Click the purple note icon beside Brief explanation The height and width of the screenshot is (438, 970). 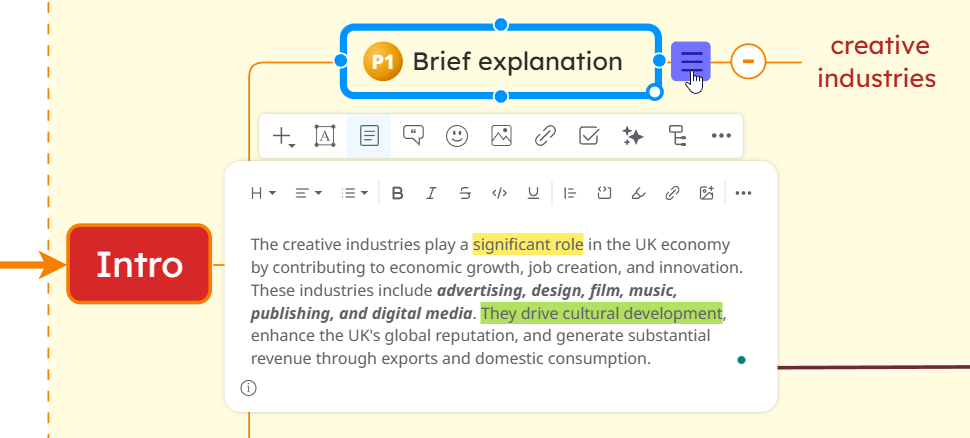691,61
